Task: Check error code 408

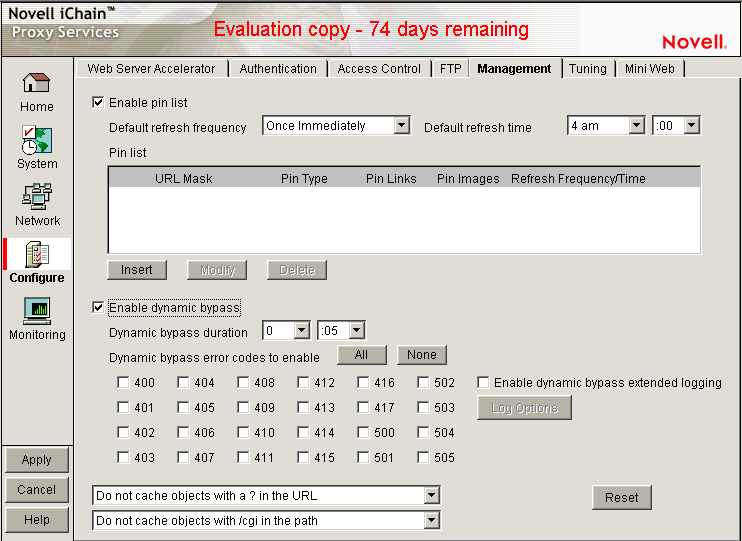Action: tap(243, 382)
